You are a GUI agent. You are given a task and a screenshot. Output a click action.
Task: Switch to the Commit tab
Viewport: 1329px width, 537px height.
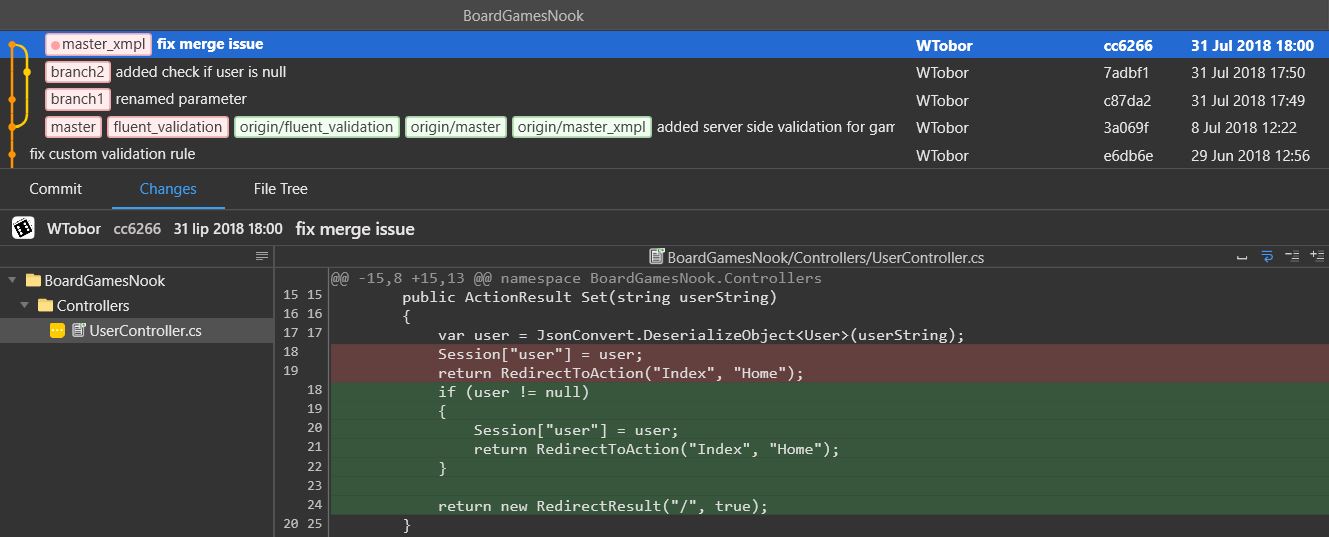[x=56, y=189]
